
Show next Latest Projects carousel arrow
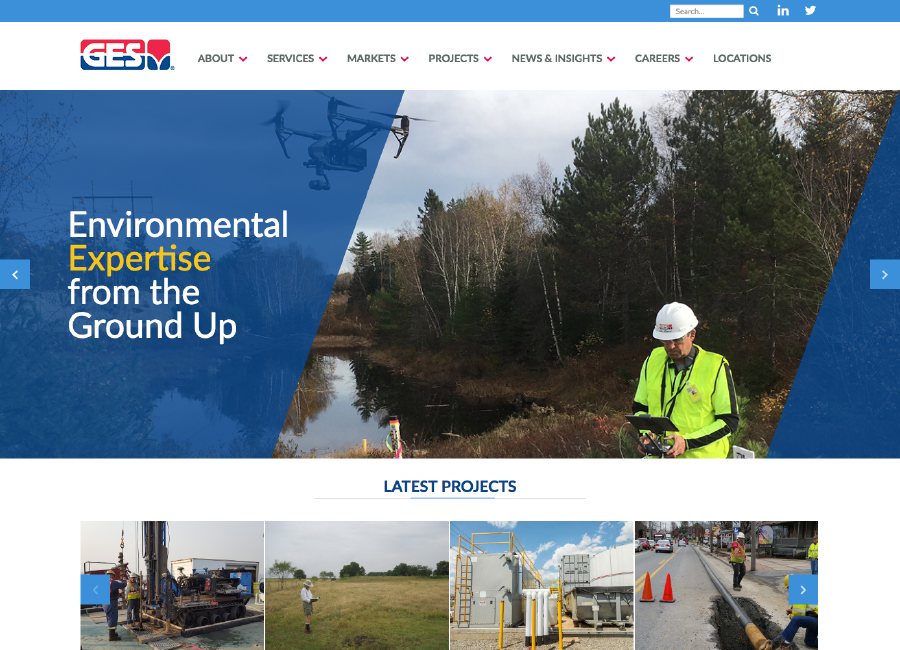pos(803,590)
